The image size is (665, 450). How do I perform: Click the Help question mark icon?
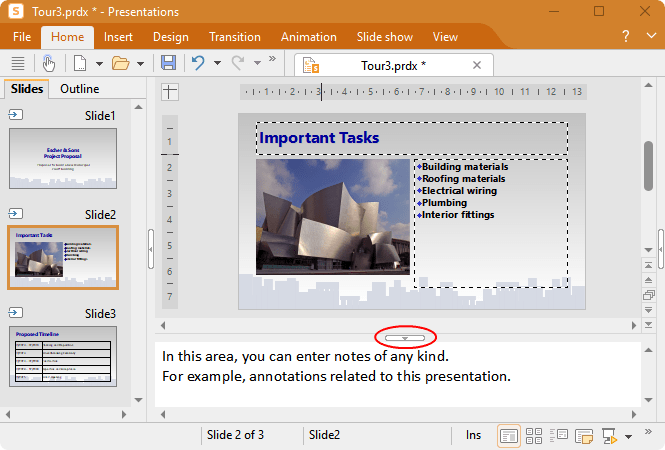click(x=626, y=36)
